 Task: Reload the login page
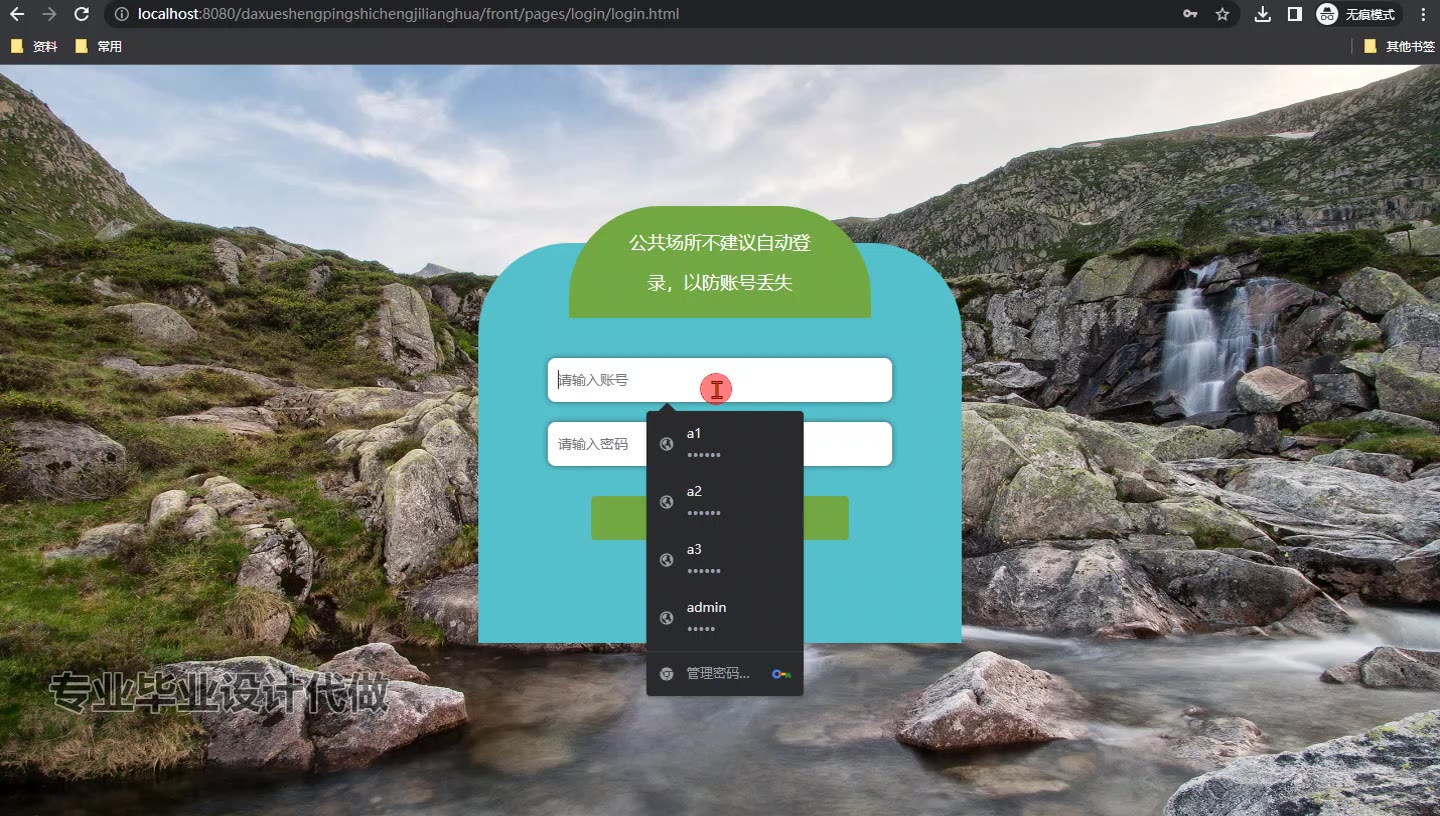pyautogui.click(x=82, y=14)
